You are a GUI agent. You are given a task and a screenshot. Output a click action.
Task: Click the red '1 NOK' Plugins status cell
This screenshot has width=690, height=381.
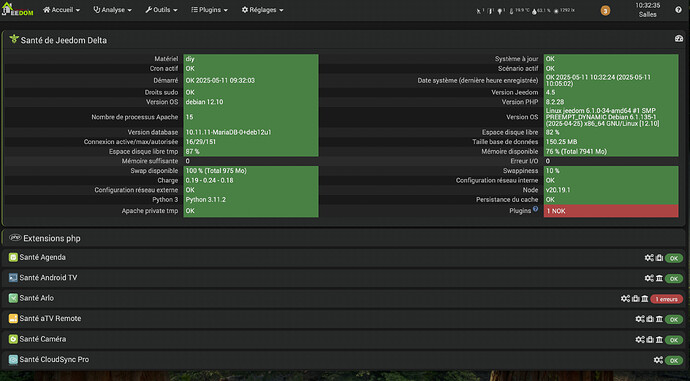click(x=611, y=211)
